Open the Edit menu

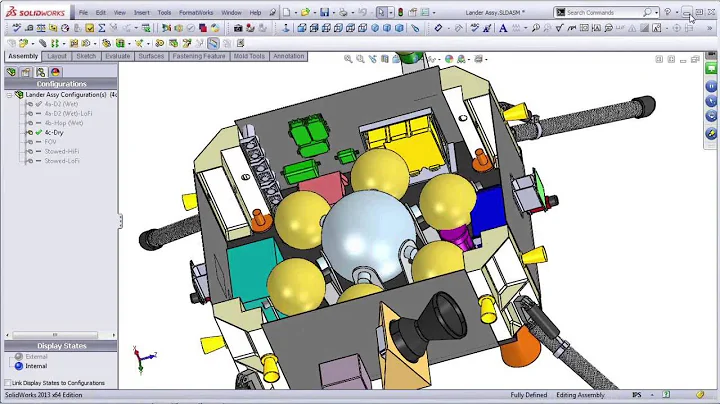(x=101, y=12)
